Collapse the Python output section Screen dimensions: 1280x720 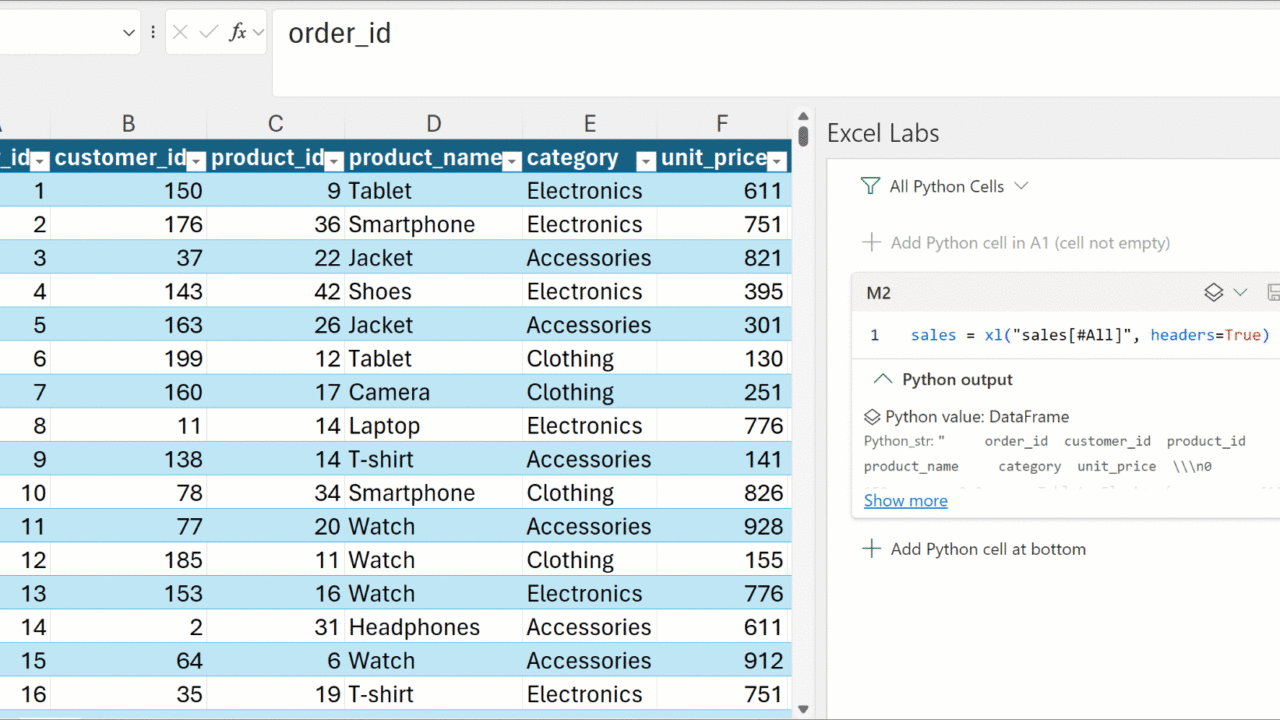882,380
